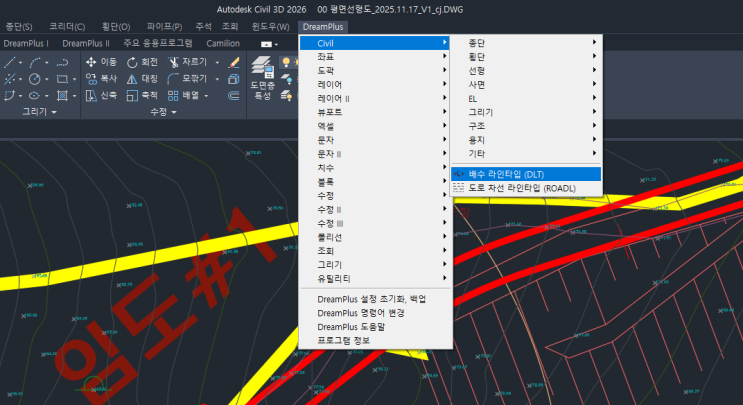Image resolution: width=743 pixels, height=405 pixels.
Task: Open the 코리더(C) menu
Action: 67,27
